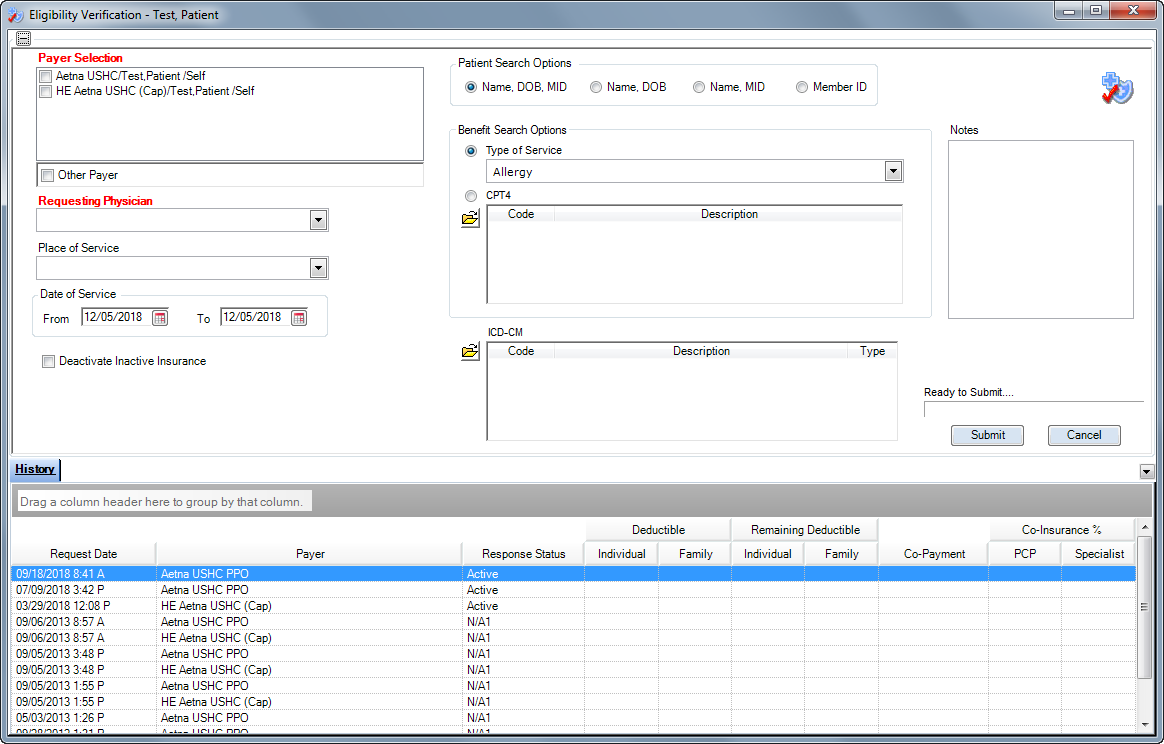Click the Remaining Deductible group header

[x=805, y=530]
